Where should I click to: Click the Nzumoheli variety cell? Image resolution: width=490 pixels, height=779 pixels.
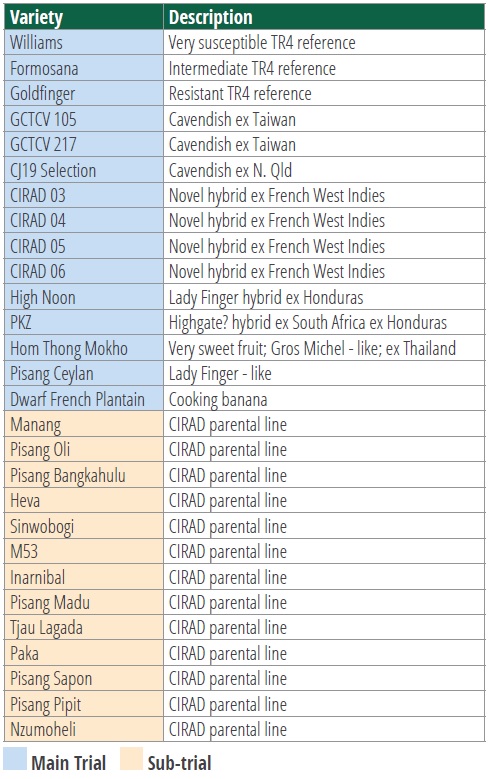(83, 729)
